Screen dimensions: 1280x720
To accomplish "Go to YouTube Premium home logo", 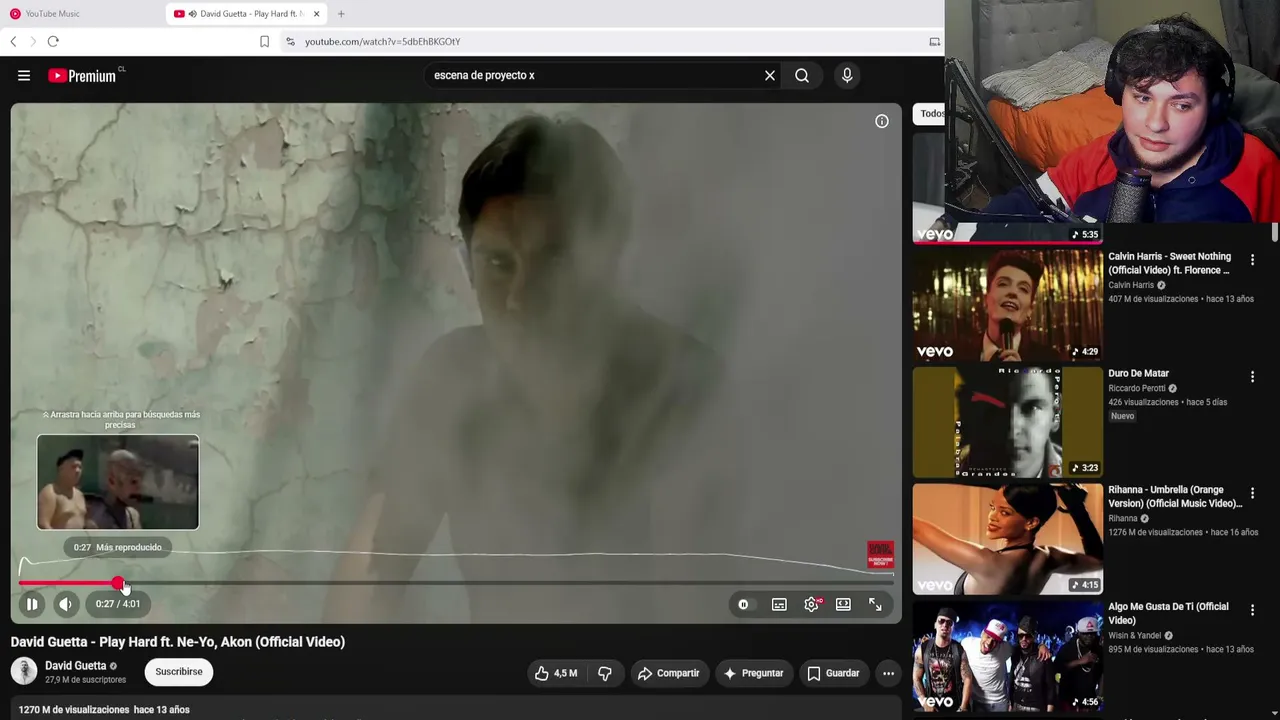I will point(82,76).
